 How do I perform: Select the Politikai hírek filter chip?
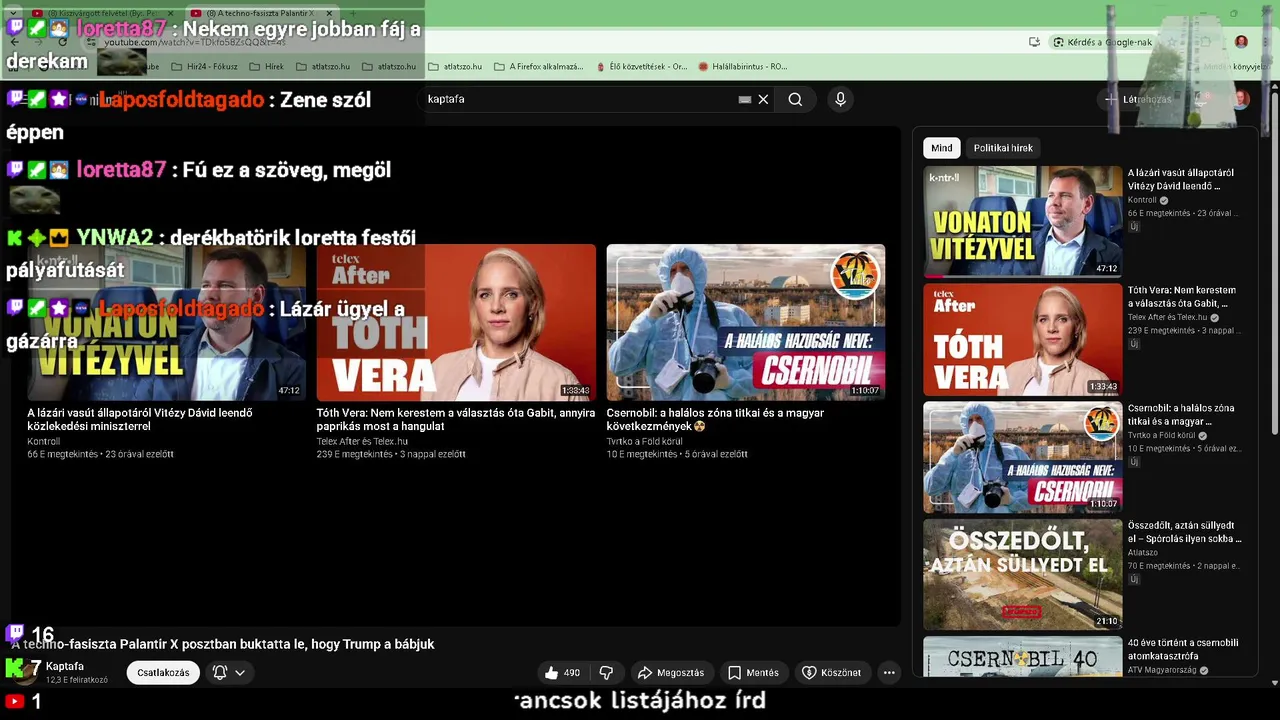1003,148
